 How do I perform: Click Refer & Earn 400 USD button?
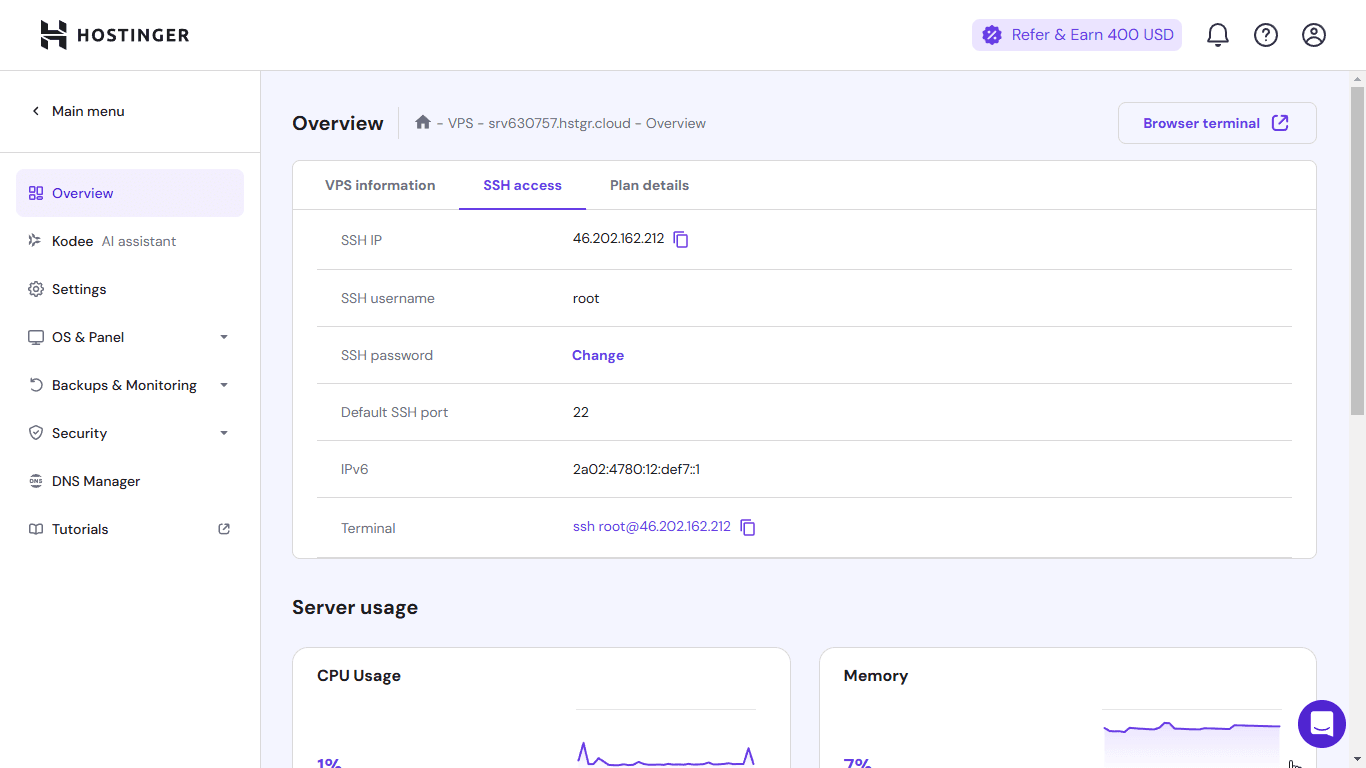pos(1077,35)
